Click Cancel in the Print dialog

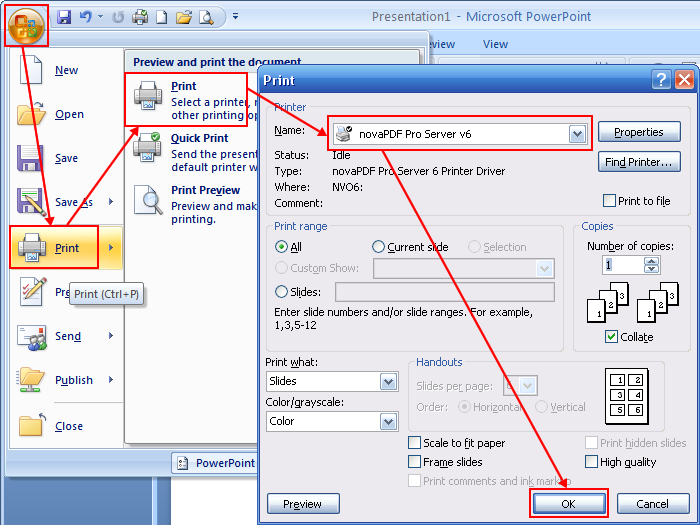coord(653,504)
